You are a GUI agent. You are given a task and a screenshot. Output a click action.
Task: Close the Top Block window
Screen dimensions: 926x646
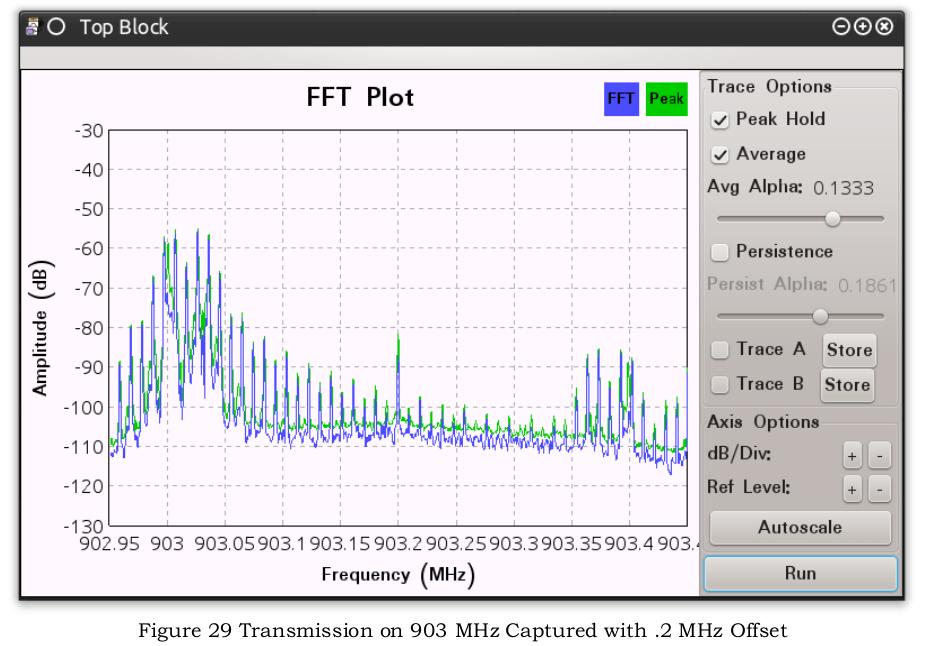pyautogui.click(x=884, y=27)
